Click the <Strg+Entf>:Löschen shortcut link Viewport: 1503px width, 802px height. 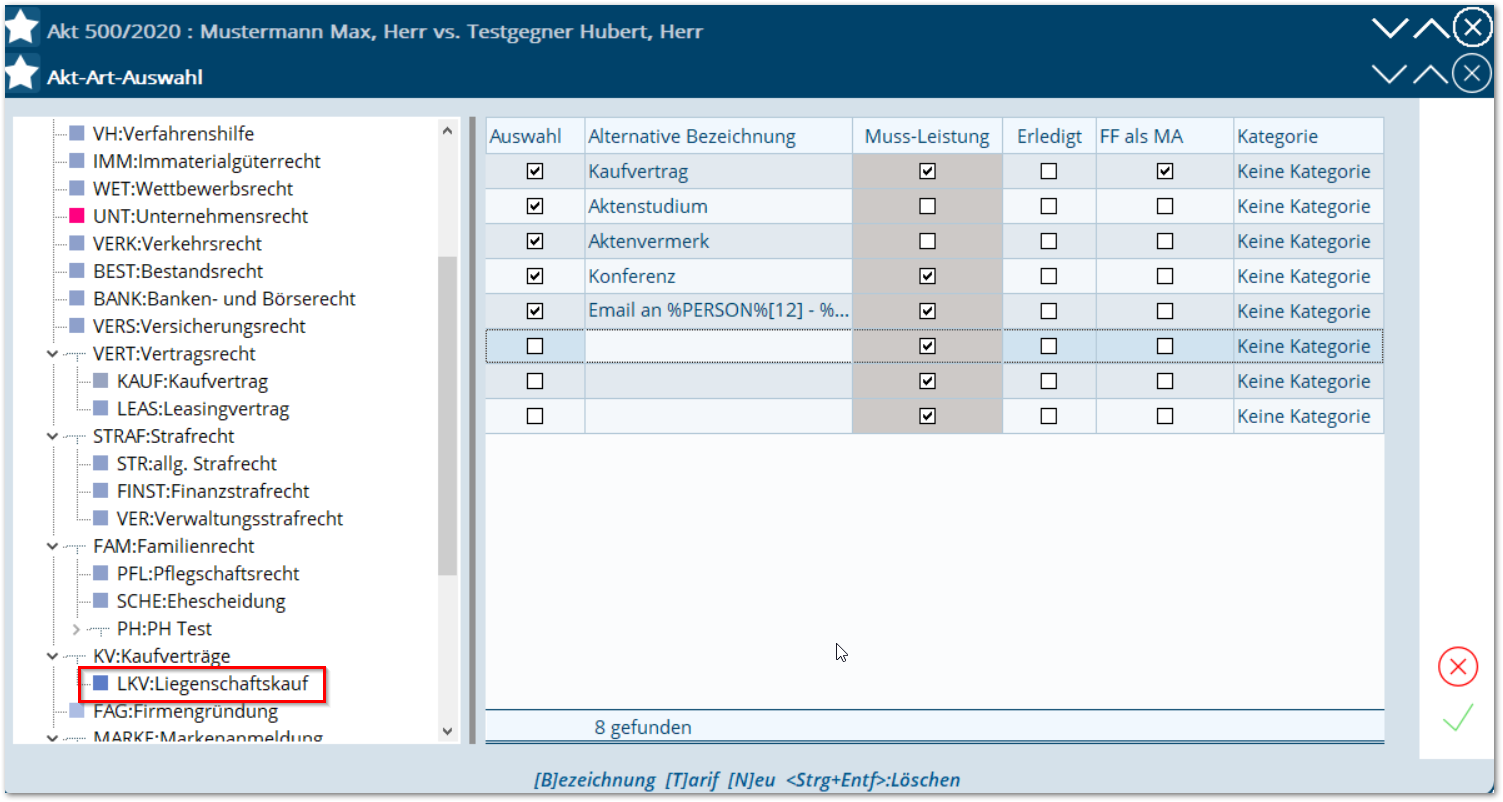pos(873,780)
